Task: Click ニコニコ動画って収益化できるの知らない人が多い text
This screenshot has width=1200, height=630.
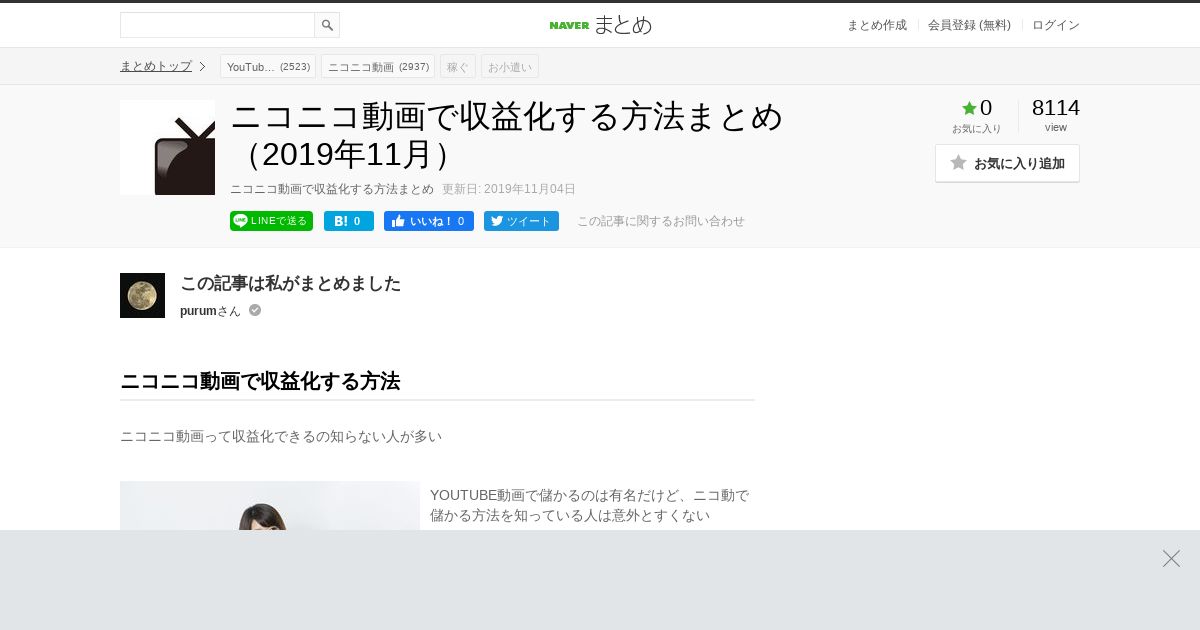Action: pos(281,436)
